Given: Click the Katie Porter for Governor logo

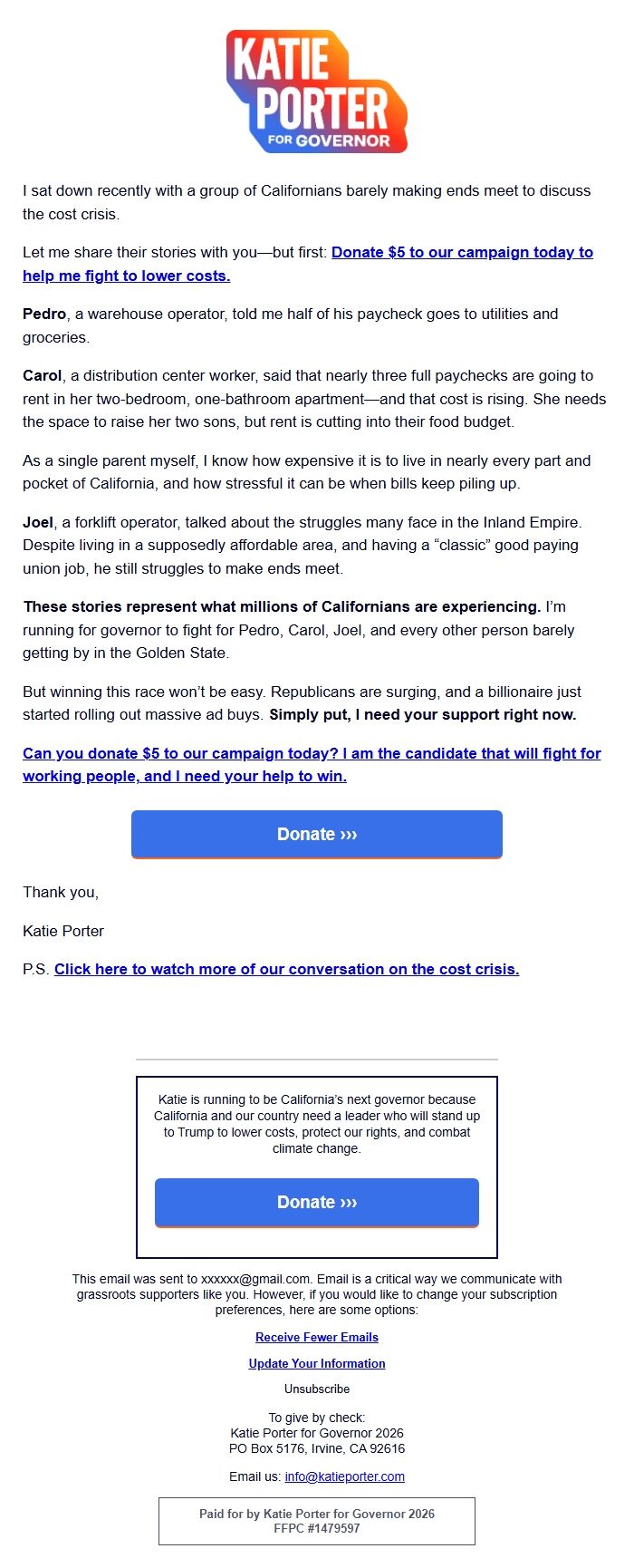Looking at the screenshot, I should coord(316,91).
